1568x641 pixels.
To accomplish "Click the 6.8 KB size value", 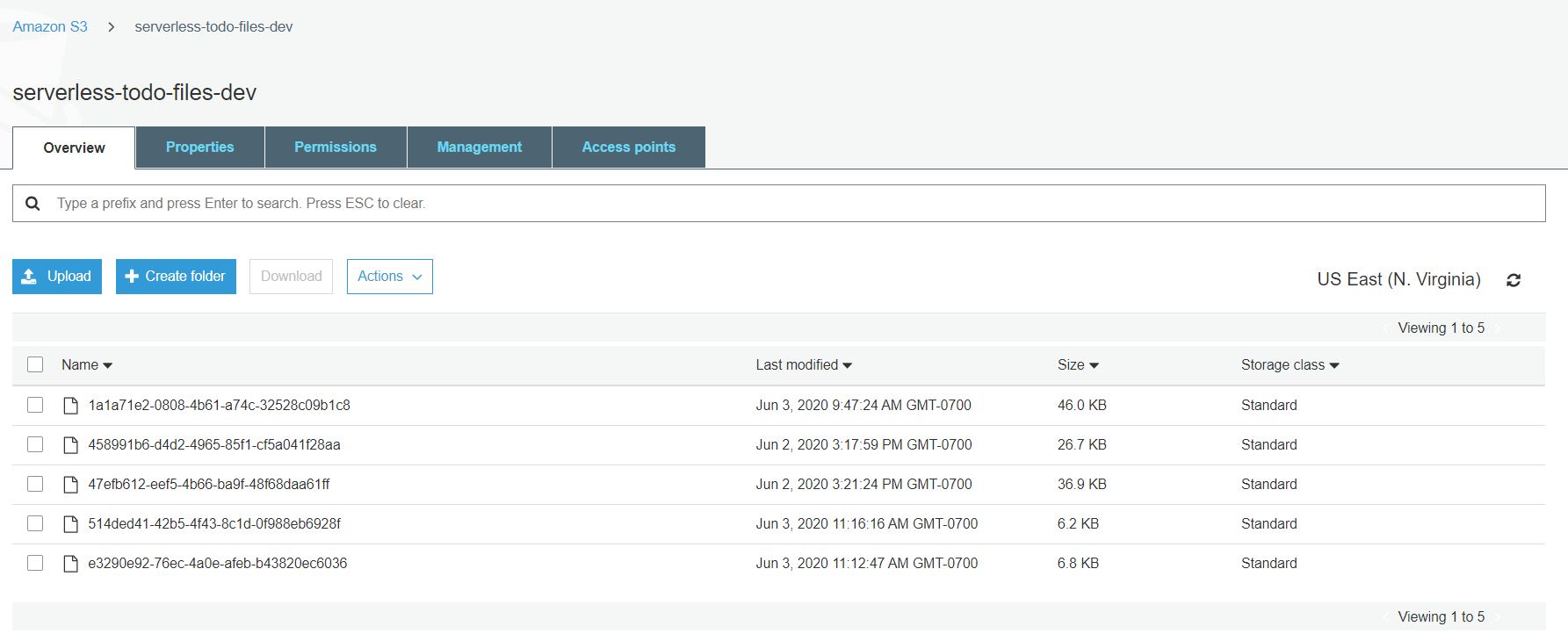I will click(1078, 563).
